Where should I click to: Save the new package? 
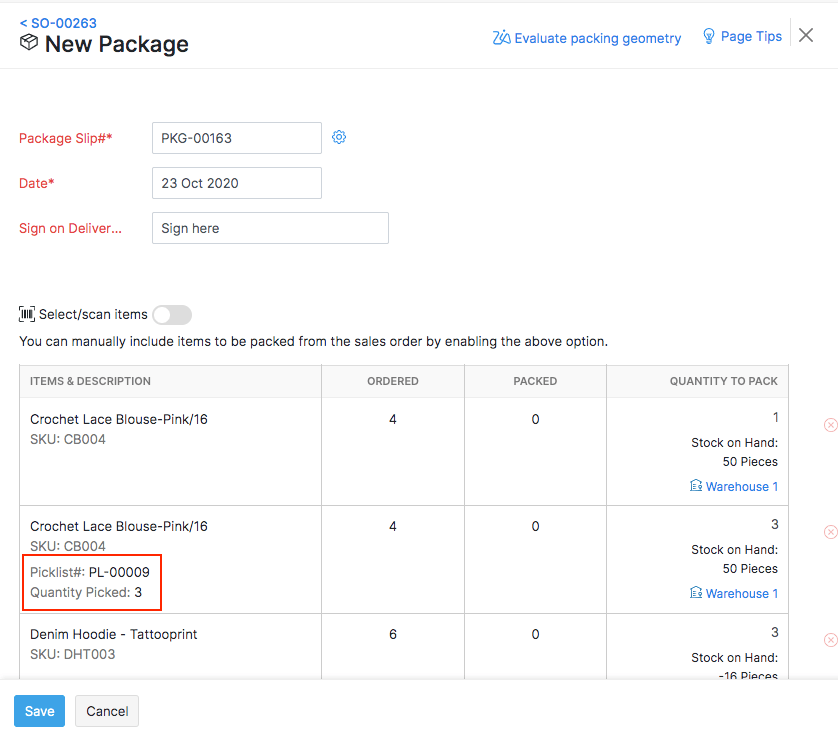[38, 711]
